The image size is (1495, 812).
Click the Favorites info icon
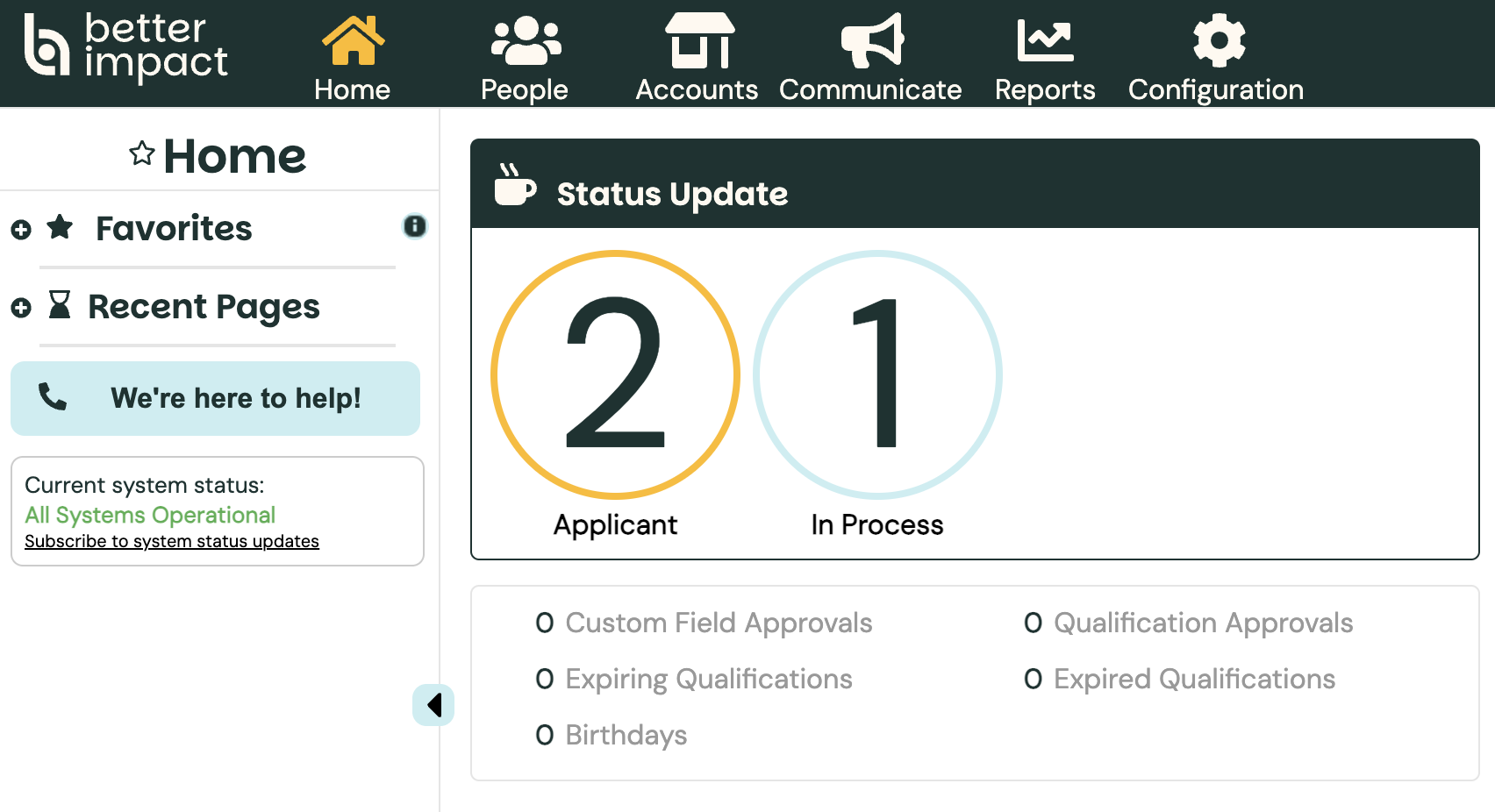click(x=414, y=226)
